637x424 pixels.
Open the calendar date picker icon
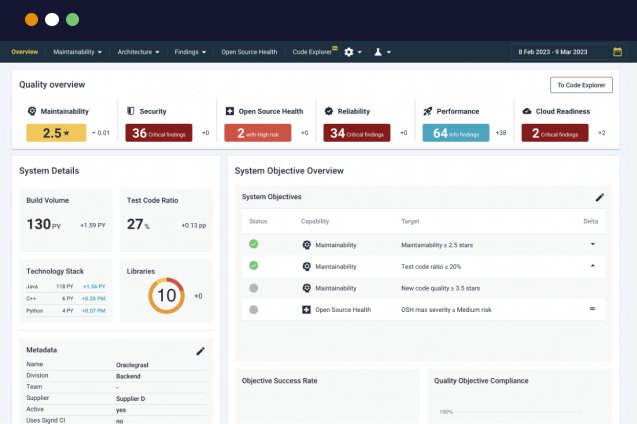(x=617, y=52)
